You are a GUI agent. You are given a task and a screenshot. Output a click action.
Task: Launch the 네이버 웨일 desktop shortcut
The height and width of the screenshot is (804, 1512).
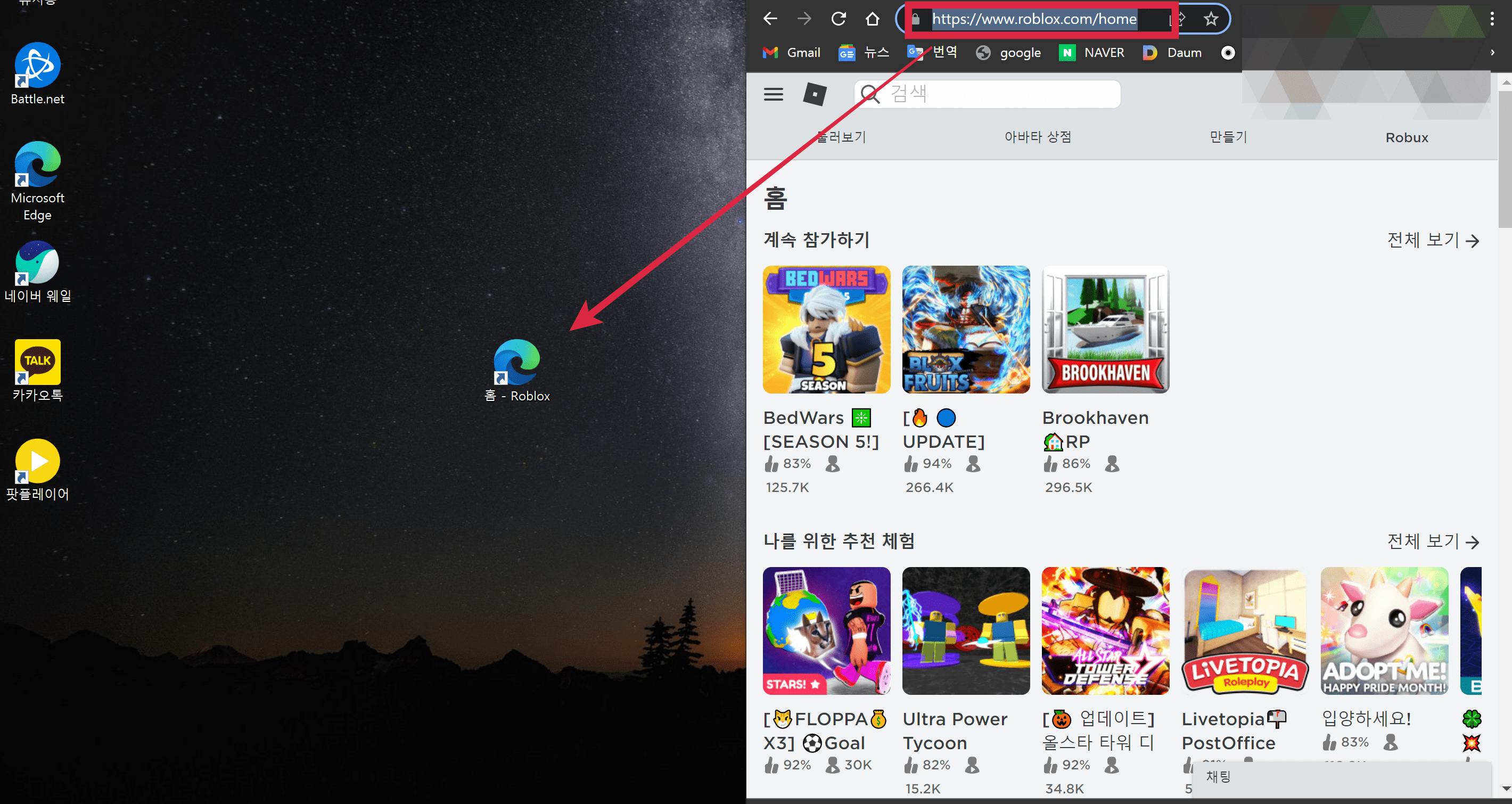point(38,272)
